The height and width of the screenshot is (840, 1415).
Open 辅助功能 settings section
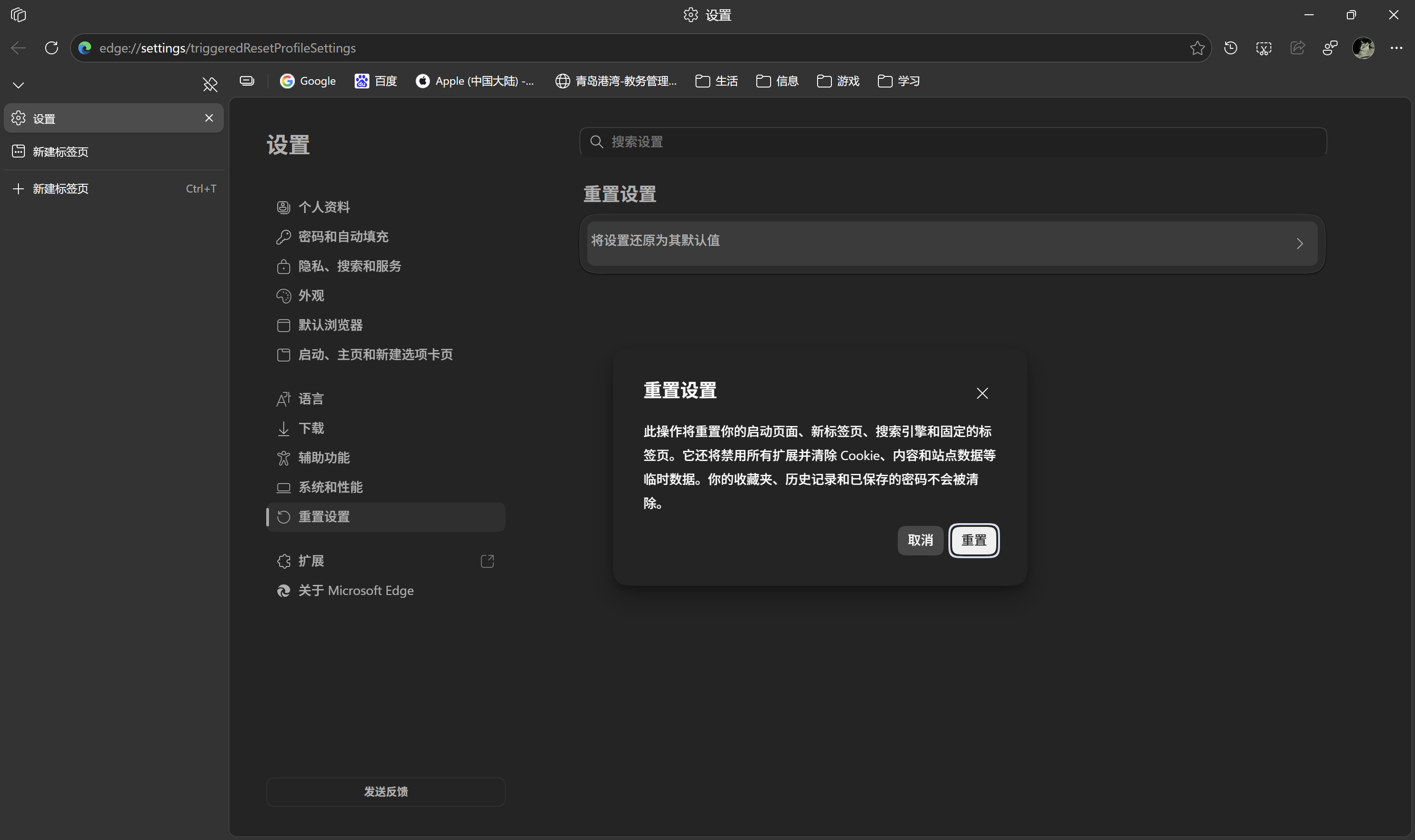click(386, 457)
